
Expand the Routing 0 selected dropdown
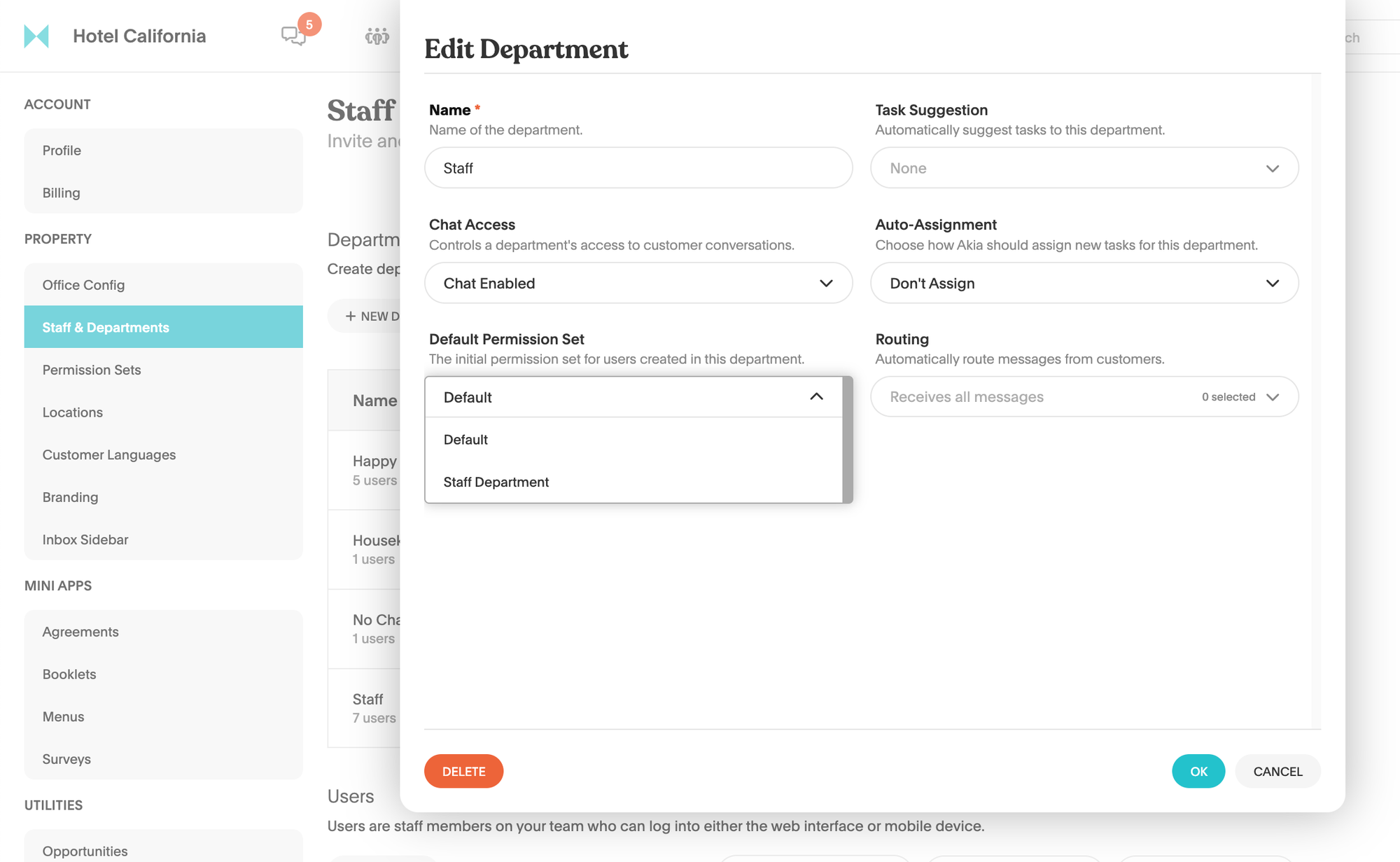(1272, 396)
